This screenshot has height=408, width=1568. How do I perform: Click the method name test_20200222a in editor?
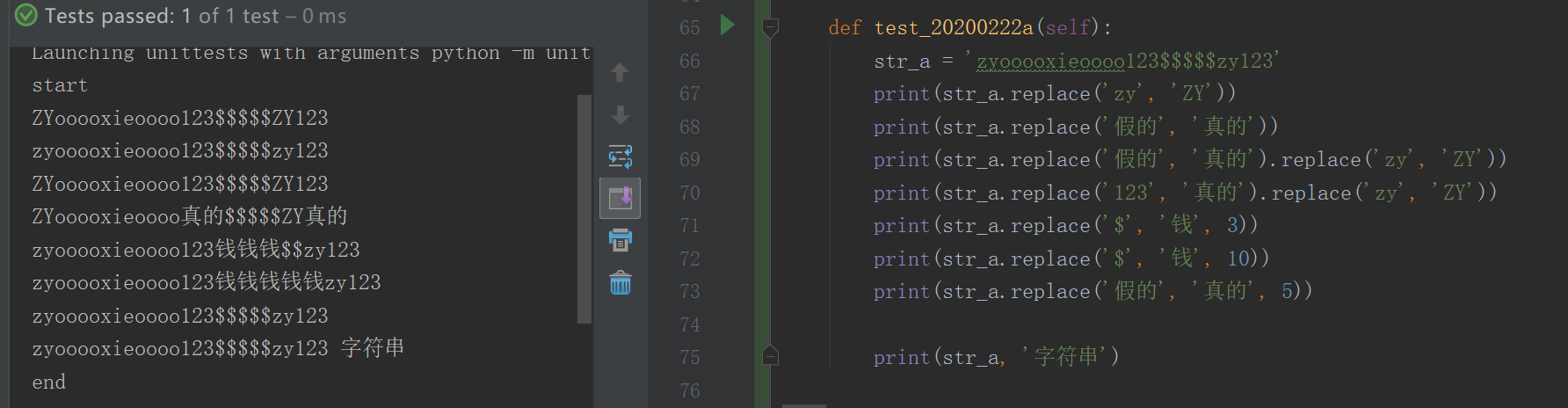click(x=954, y=27)
